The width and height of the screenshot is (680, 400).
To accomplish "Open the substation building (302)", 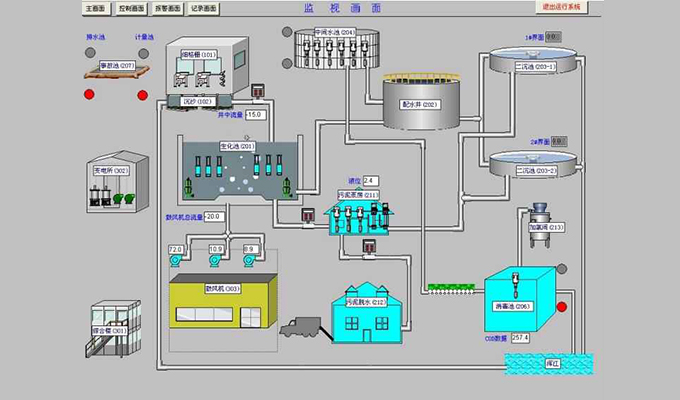I will click(118, 182).
